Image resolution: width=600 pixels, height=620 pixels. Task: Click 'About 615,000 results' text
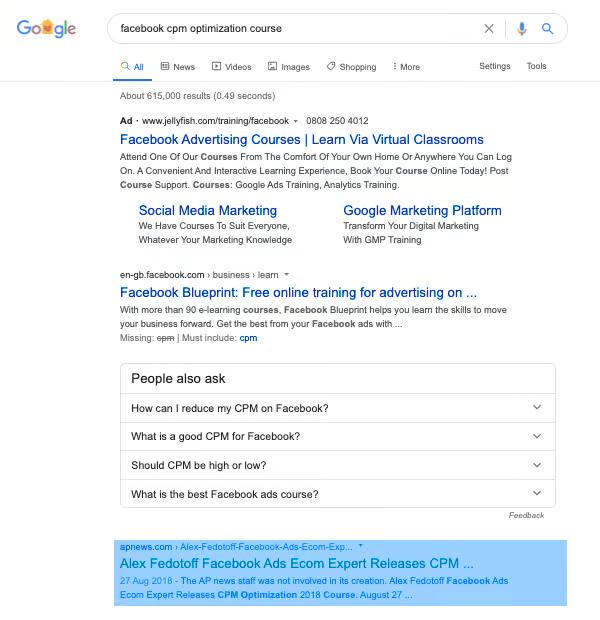click(197, 96)
